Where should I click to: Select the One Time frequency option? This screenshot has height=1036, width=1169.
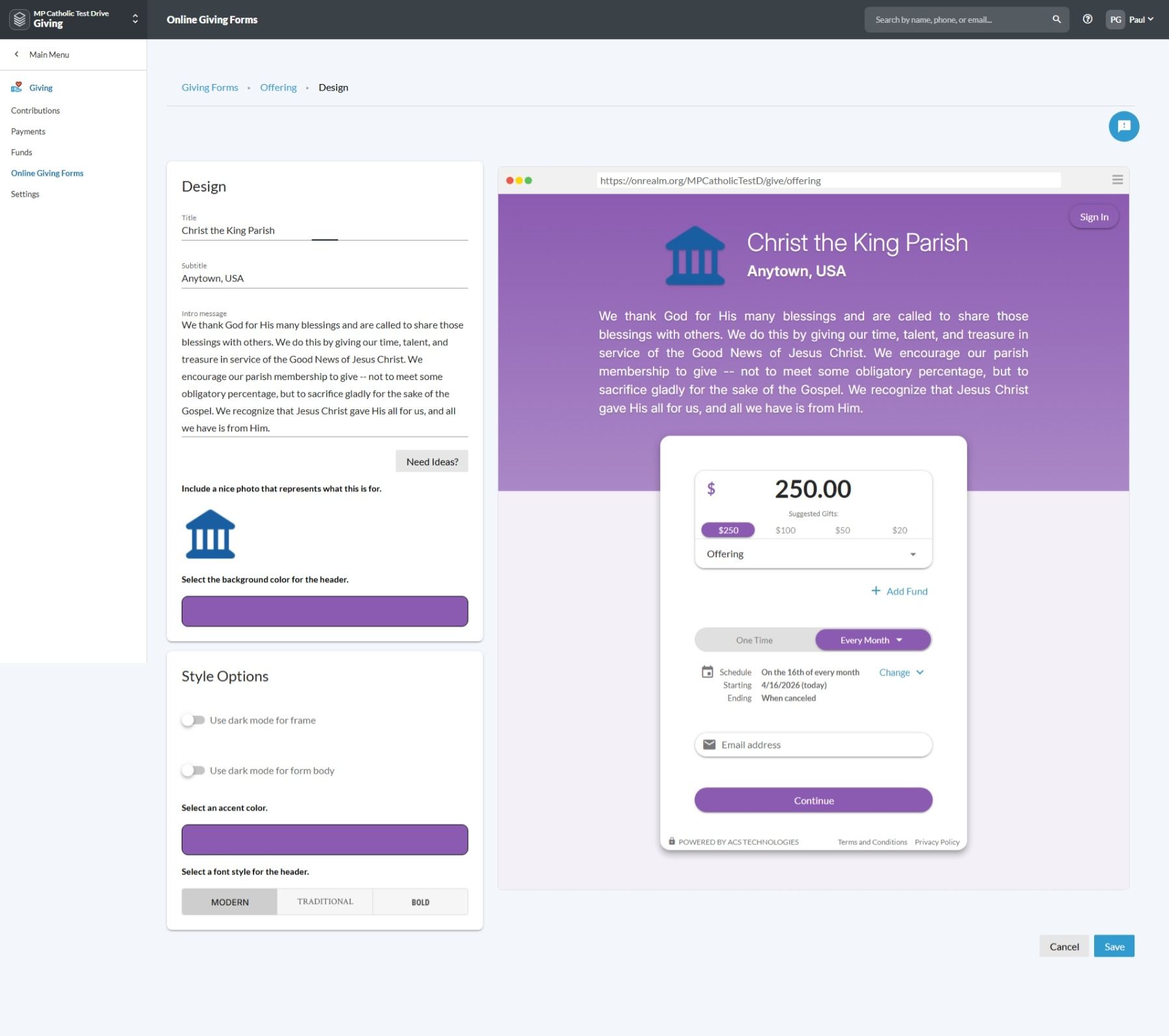coord(755,640)
